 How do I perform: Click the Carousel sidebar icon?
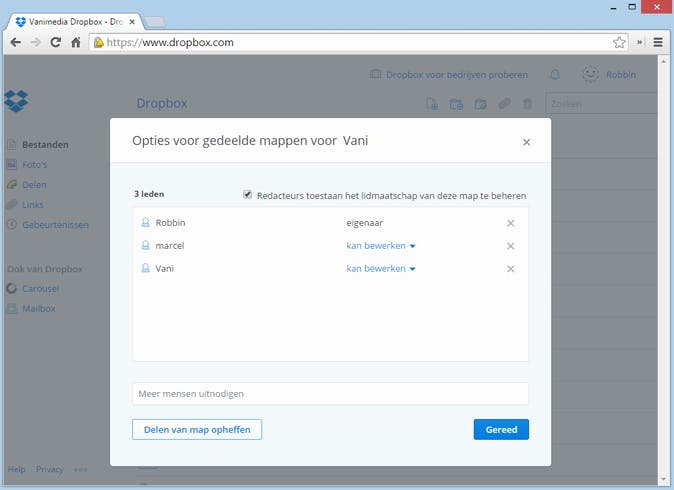[x=12, y=288]
